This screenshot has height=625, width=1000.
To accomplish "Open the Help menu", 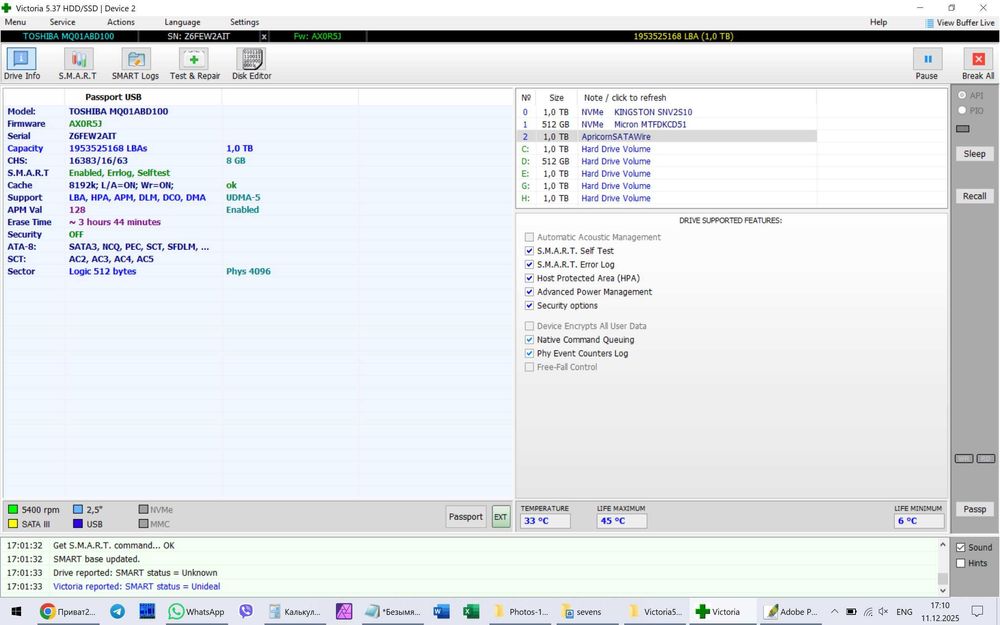I will (x=878, y=22).
